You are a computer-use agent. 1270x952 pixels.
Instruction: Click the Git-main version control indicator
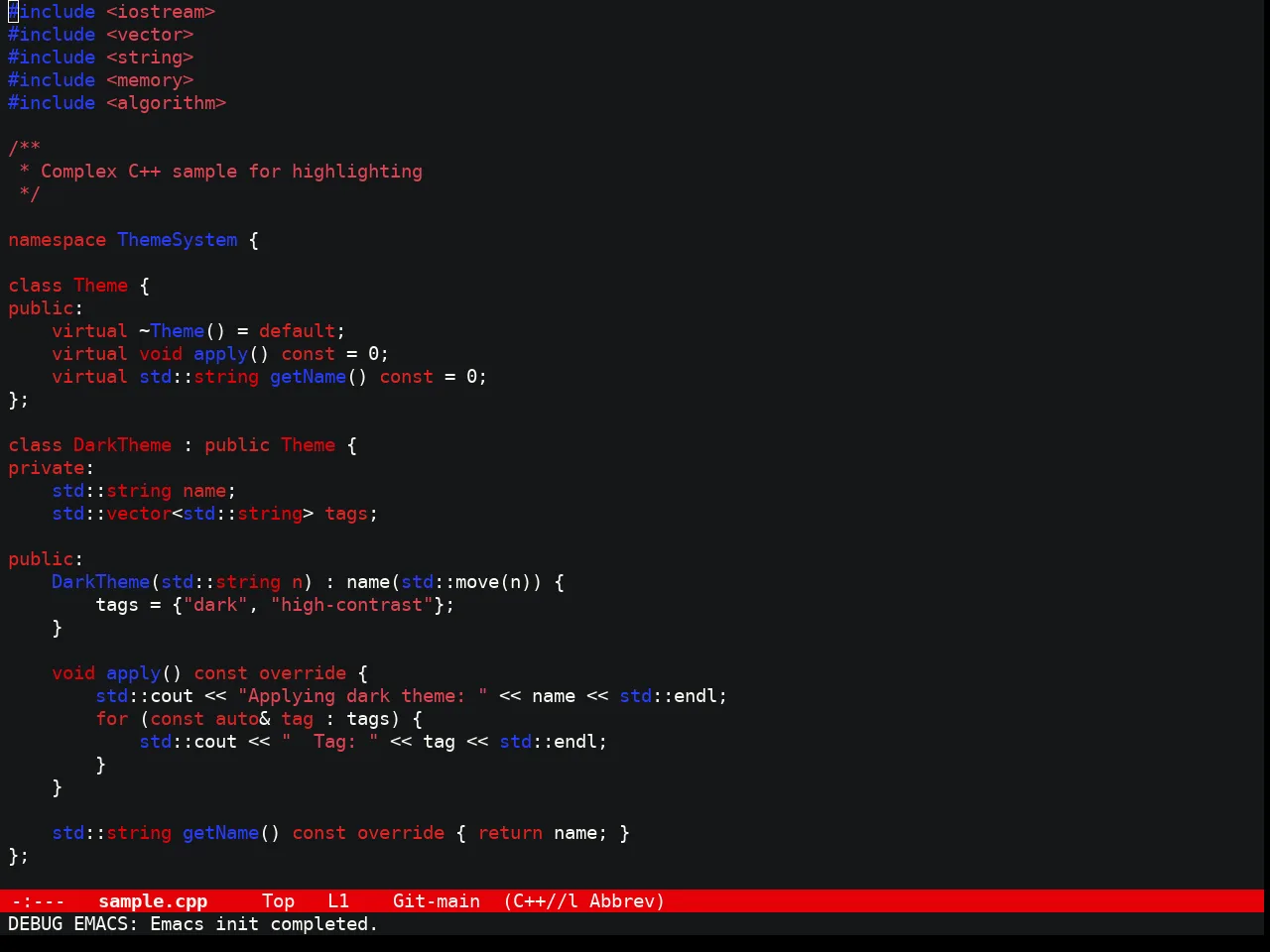point(437,901)
